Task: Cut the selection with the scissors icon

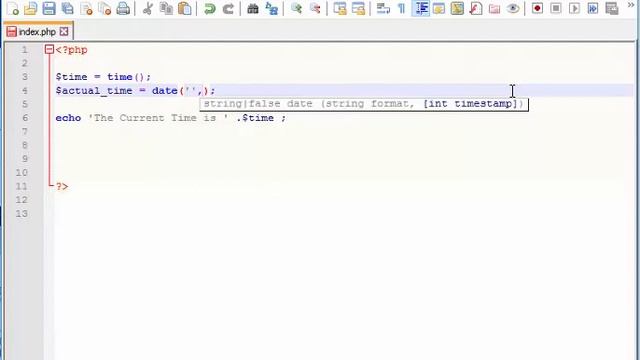Action: (147, 9)
